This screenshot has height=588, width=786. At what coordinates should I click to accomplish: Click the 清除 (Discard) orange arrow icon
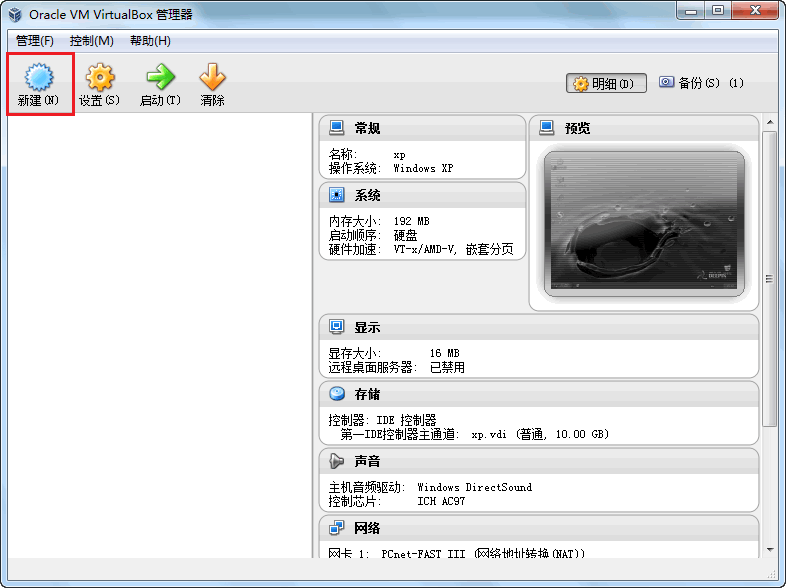[212, 78]
